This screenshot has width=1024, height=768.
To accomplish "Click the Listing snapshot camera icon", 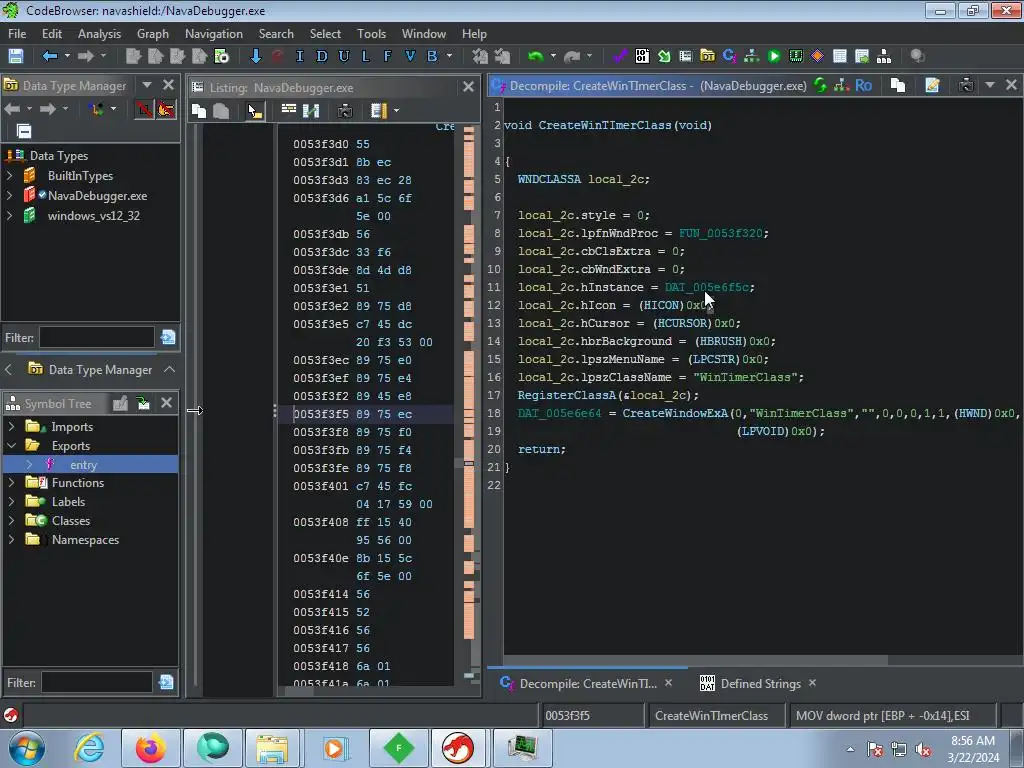I will coord(345,111).
